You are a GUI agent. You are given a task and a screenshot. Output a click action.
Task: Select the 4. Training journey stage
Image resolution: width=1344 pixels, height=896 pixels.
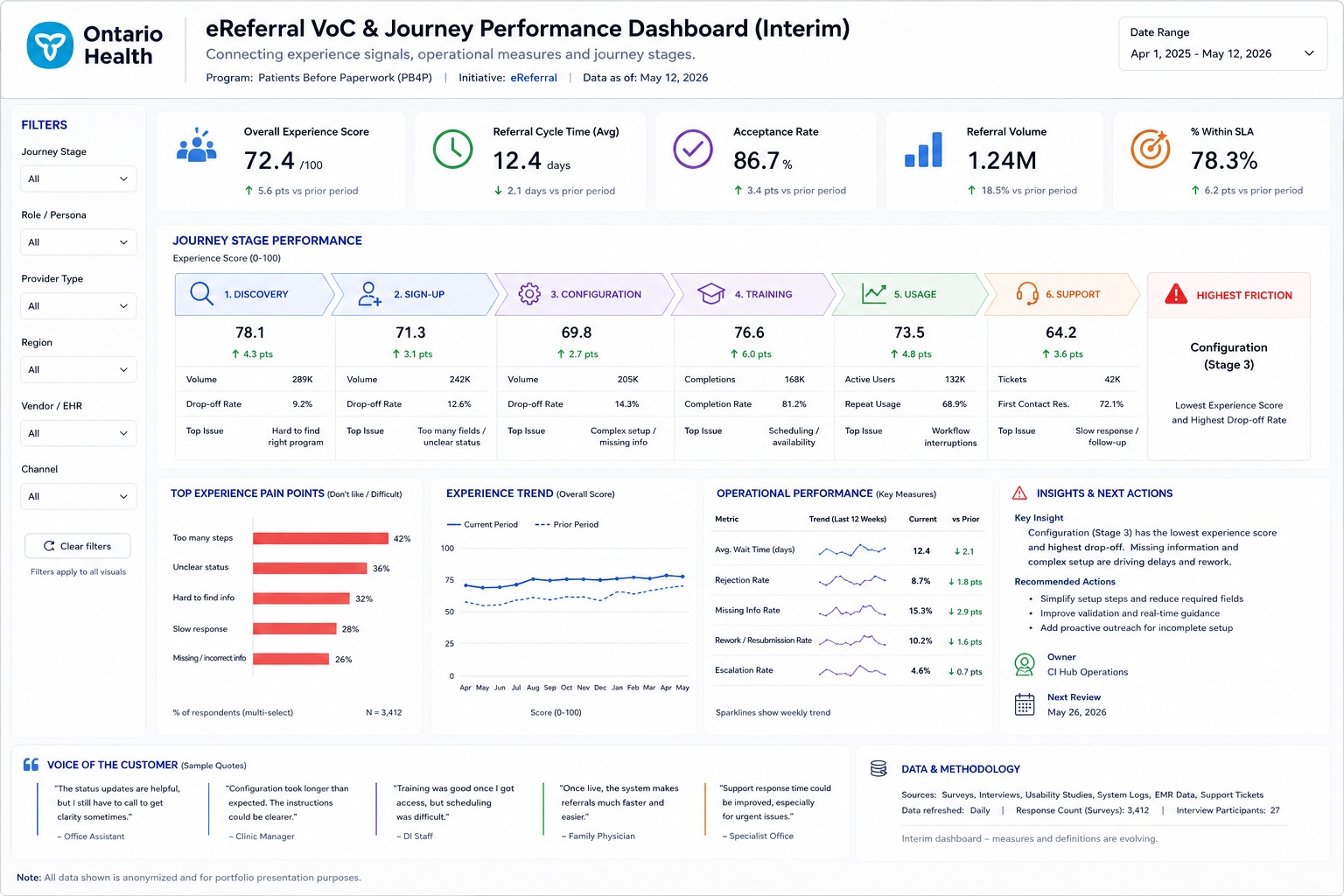point(753,294)
